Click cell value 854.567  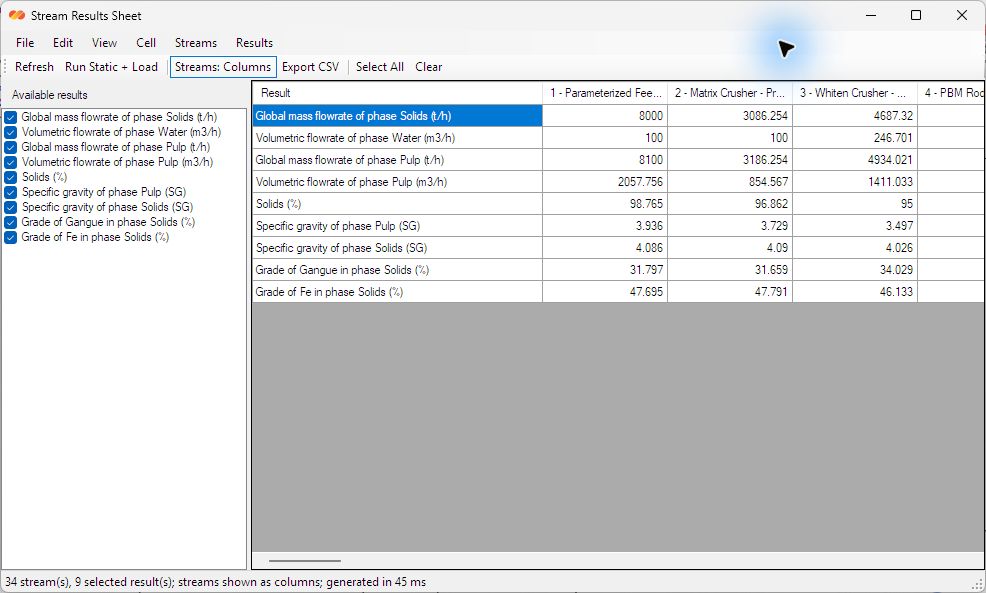coord(730,182)
